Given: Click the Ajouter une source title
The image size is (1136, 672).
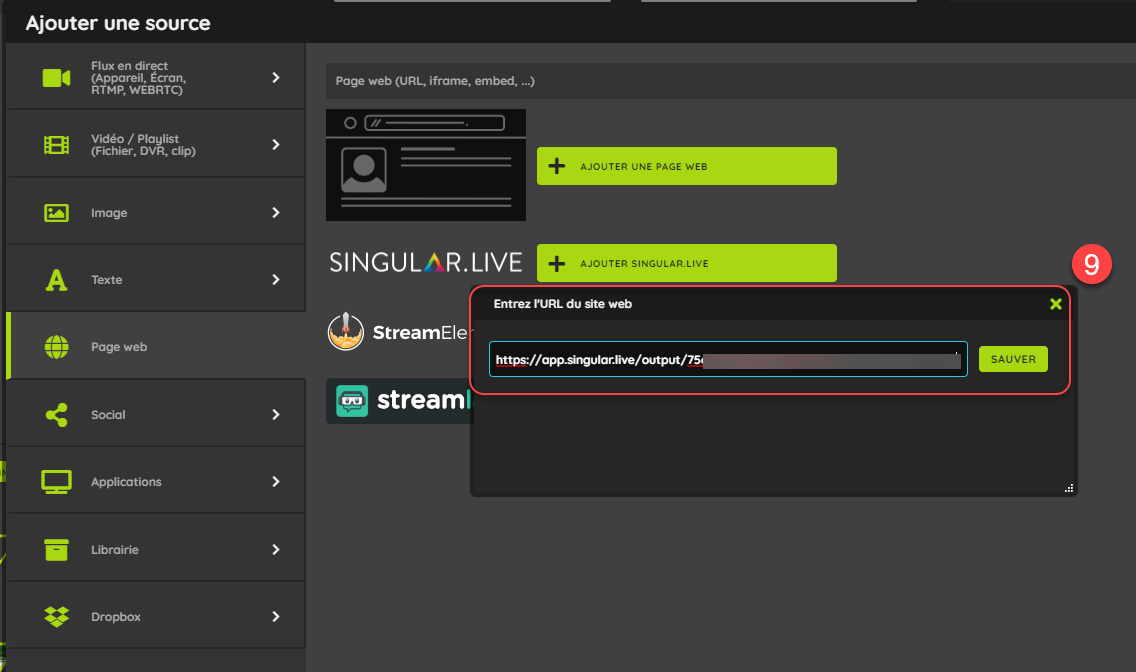Looking at the screenshot, I should pyautogui.click(x=118, y=23).
